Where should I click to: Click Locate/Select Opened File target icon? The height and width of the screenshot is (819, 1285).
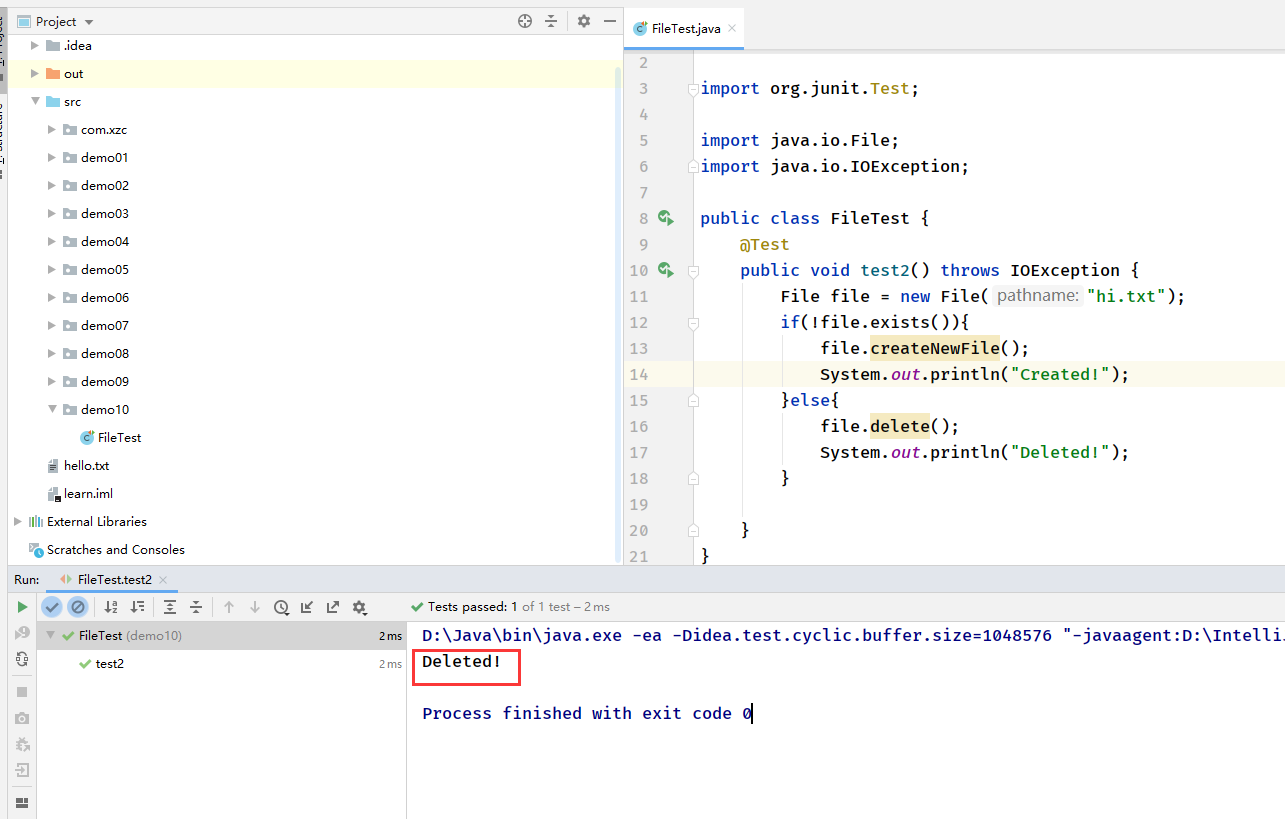(525, 21)
